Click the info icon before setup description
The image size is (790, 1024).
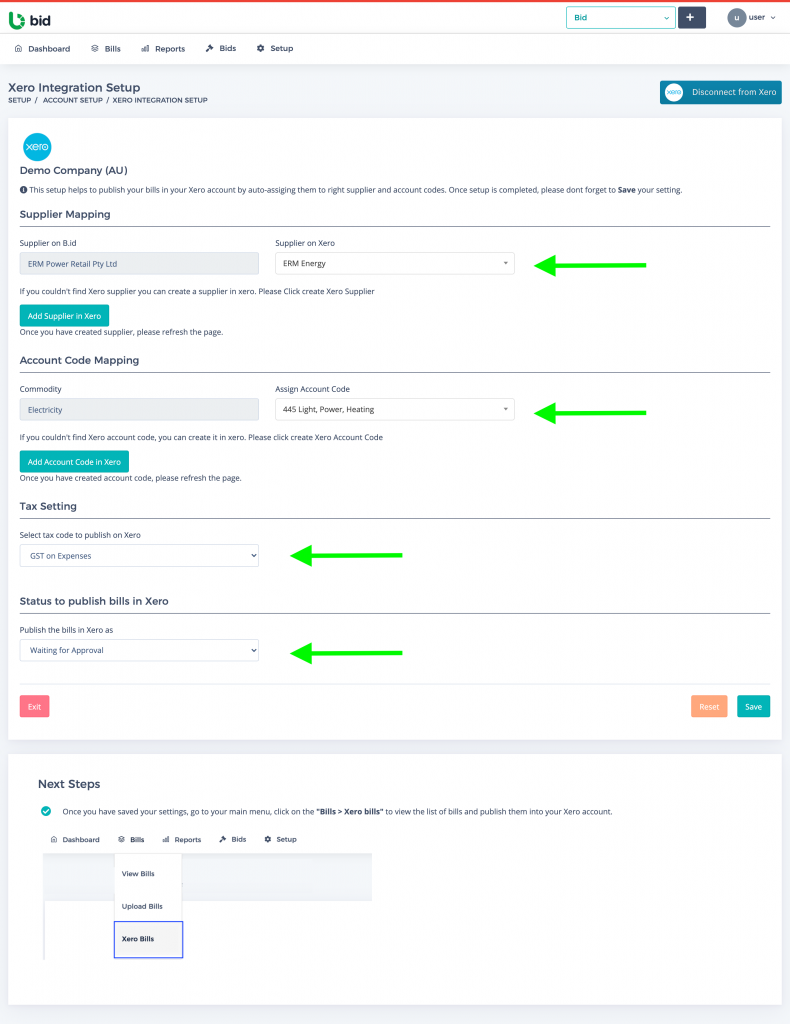pos(24,190)
